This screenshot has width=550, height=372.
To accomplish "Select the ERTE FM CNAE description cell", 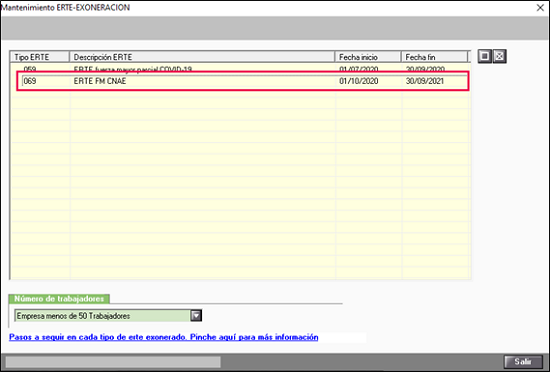I will (203, 81).
